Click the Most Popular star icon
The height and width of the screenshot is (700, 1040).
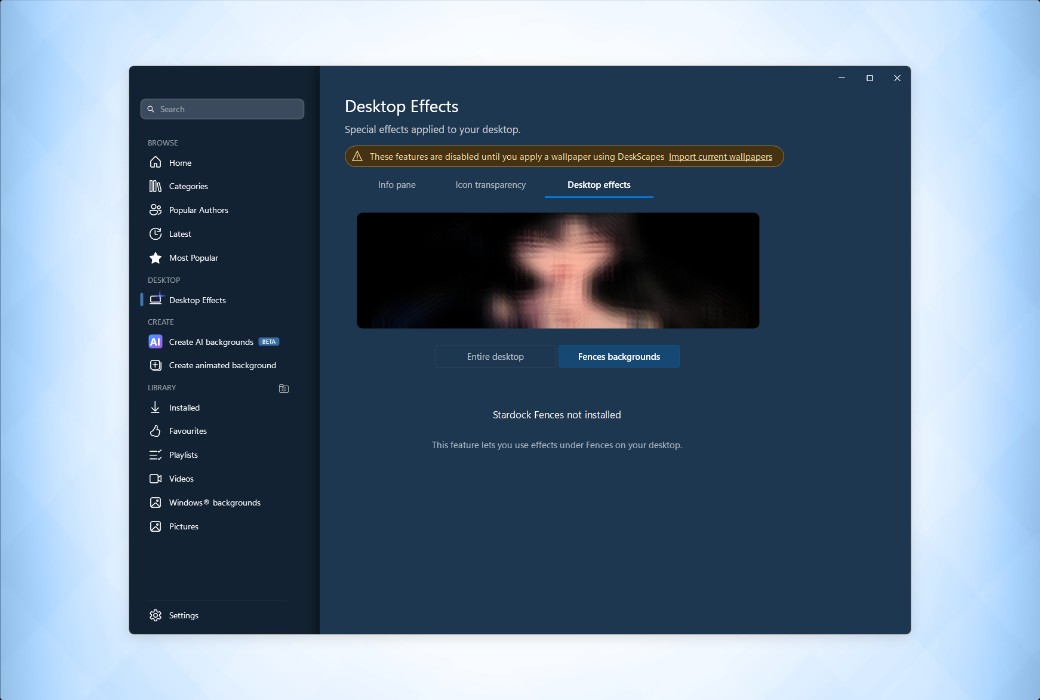155,258
